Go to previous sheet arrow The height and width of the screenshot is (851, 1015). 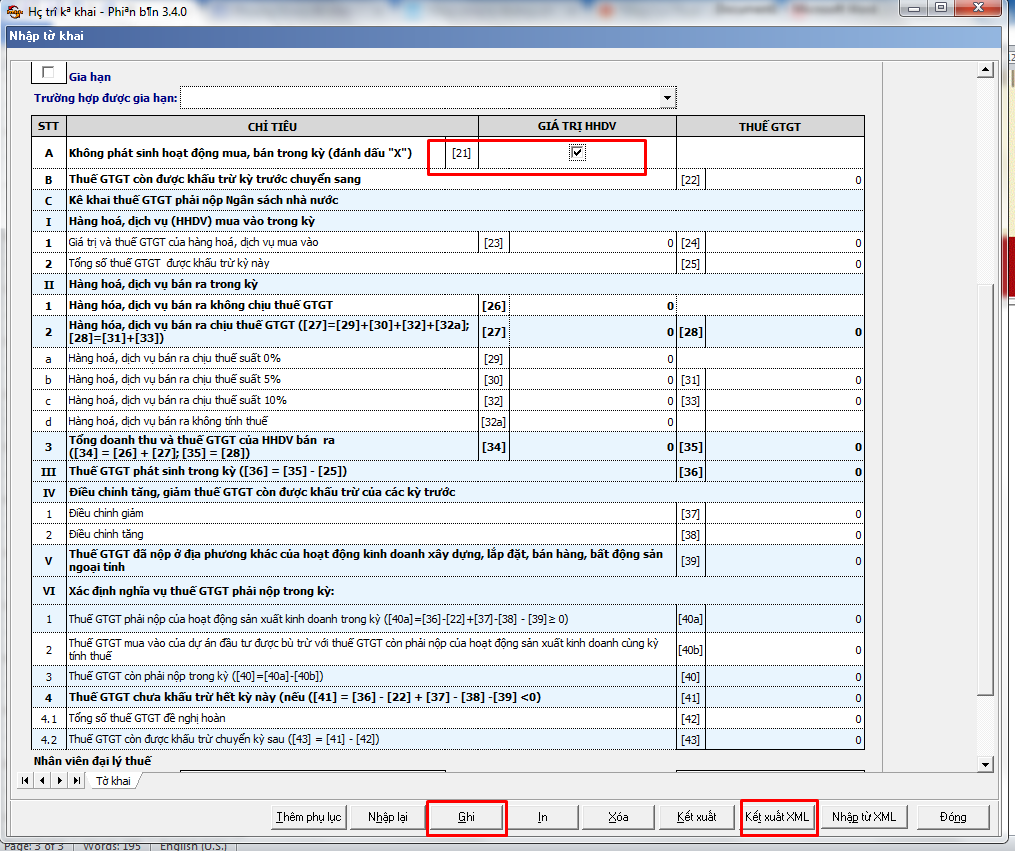point(42,780)
